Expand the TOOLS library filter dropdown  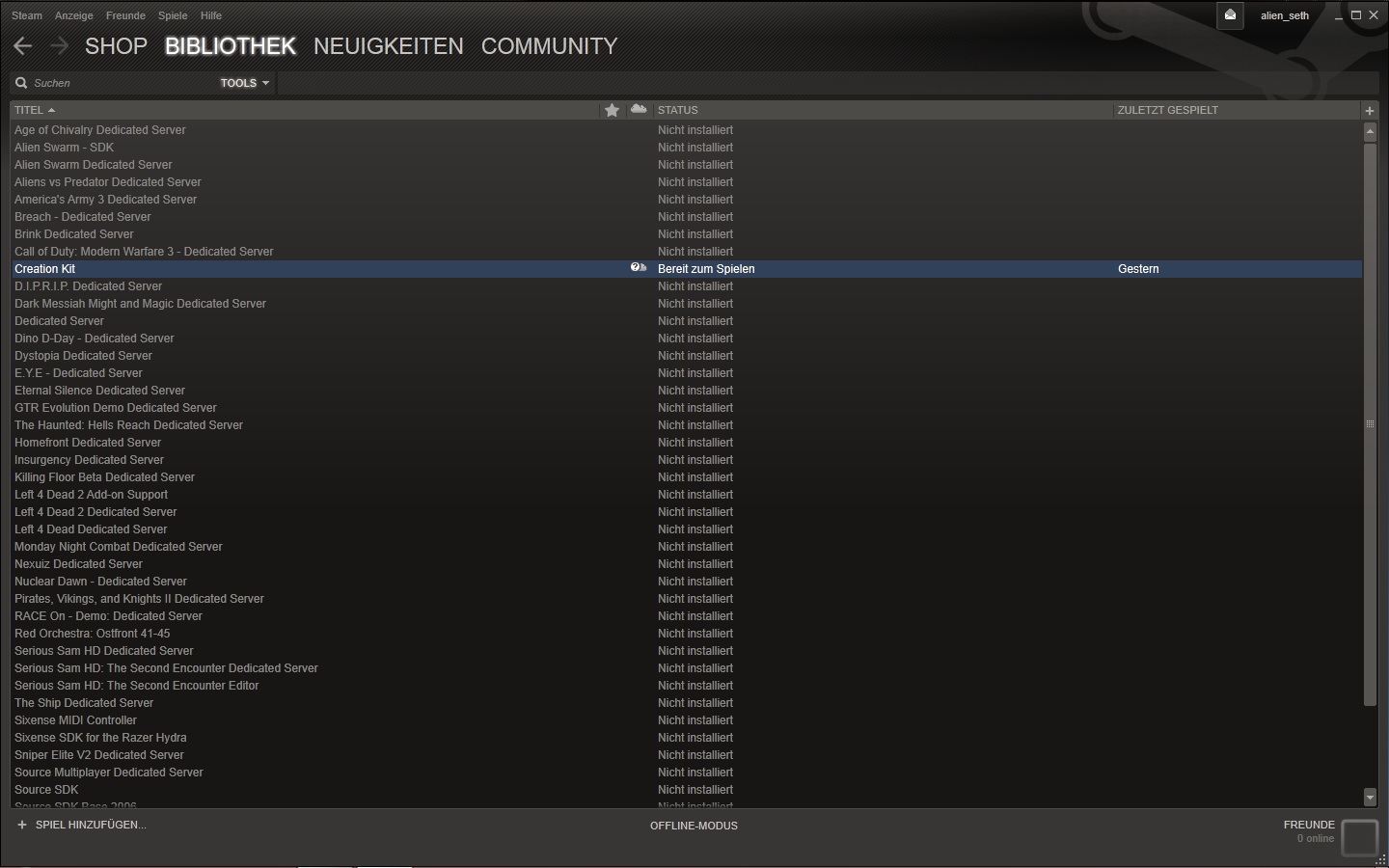click(244, 83)
